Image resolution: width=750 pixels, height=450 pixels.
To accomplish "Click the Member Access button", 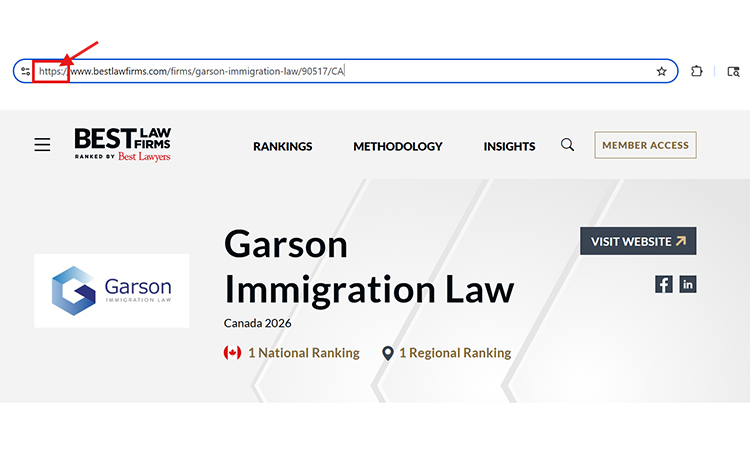I will point(645,145).
